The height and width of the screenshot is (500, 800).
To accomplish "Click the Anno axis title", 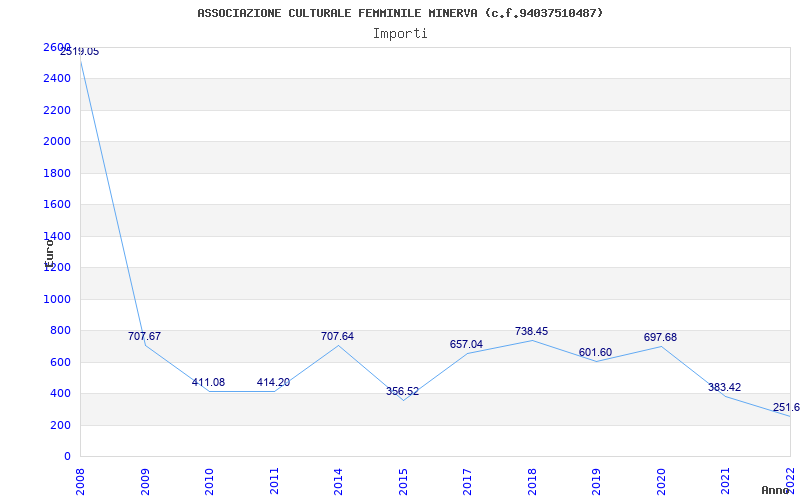I will pos(776,490).
